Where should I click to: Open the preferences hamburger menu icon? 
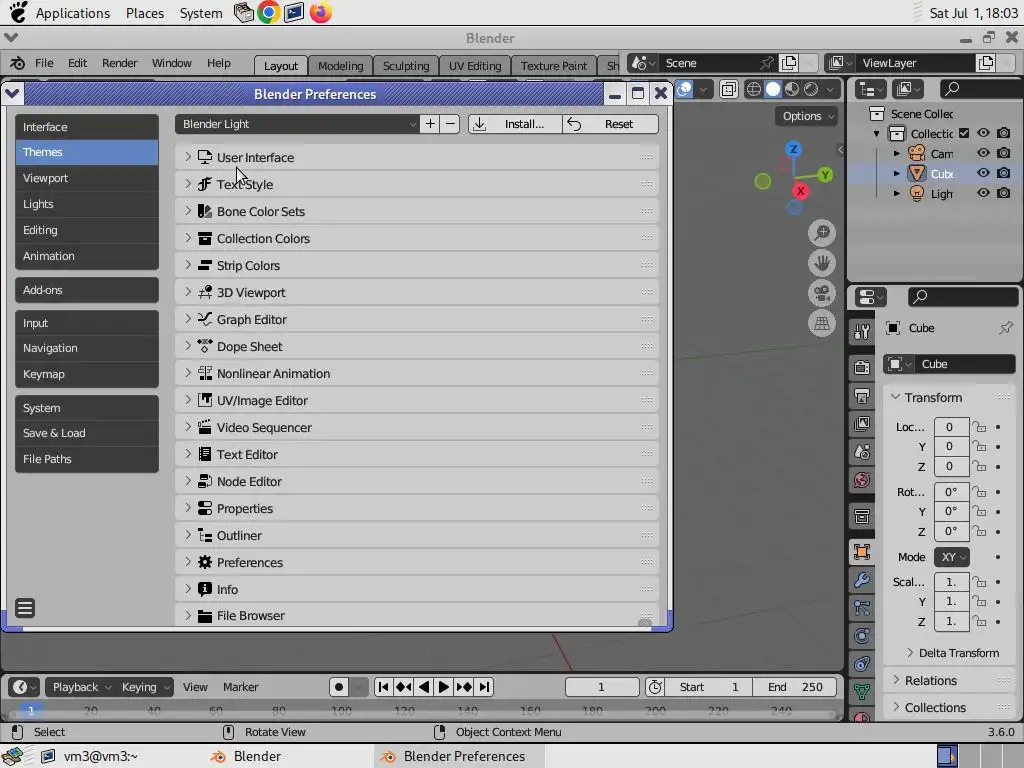pyautogui.click(x=25, y=608)
